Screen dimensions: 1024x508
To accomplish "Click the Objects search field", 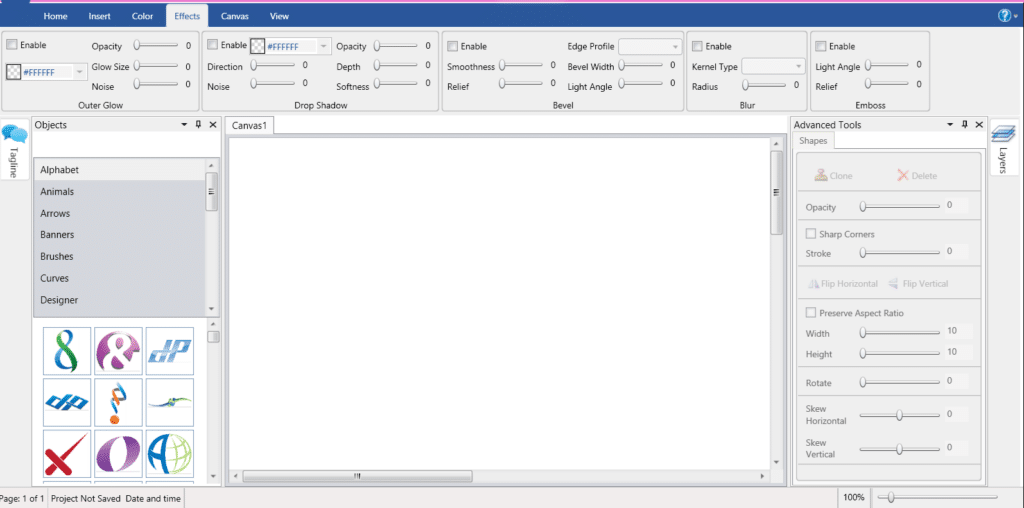I will point(125,144).
